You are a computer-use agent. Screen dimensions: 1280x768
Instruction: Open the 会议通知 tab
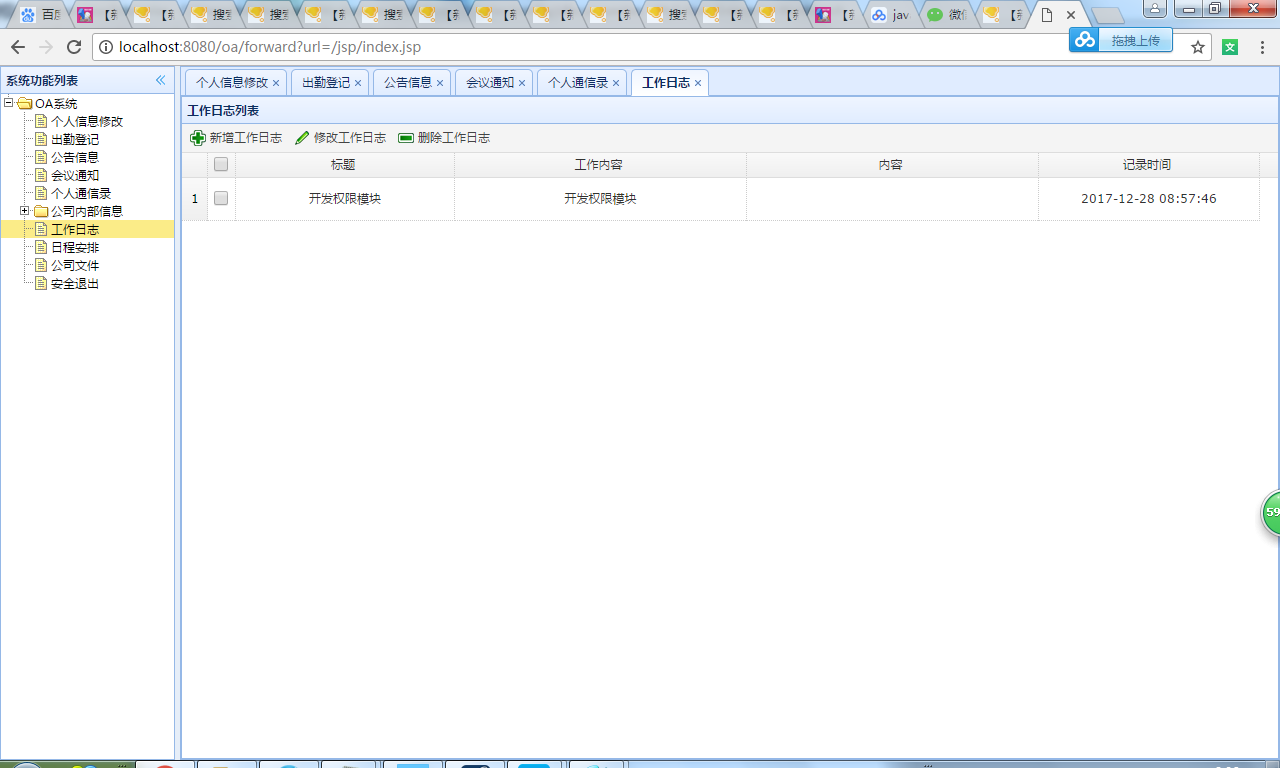coord(487,82)
